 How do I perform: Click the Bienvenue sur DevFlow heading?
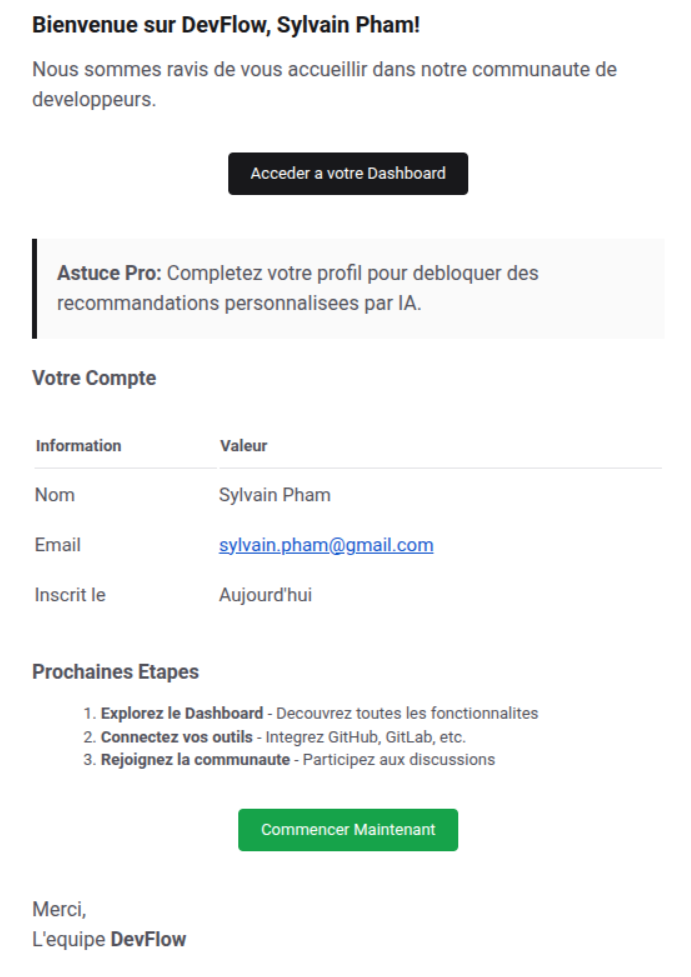click(x=226, y=25)
